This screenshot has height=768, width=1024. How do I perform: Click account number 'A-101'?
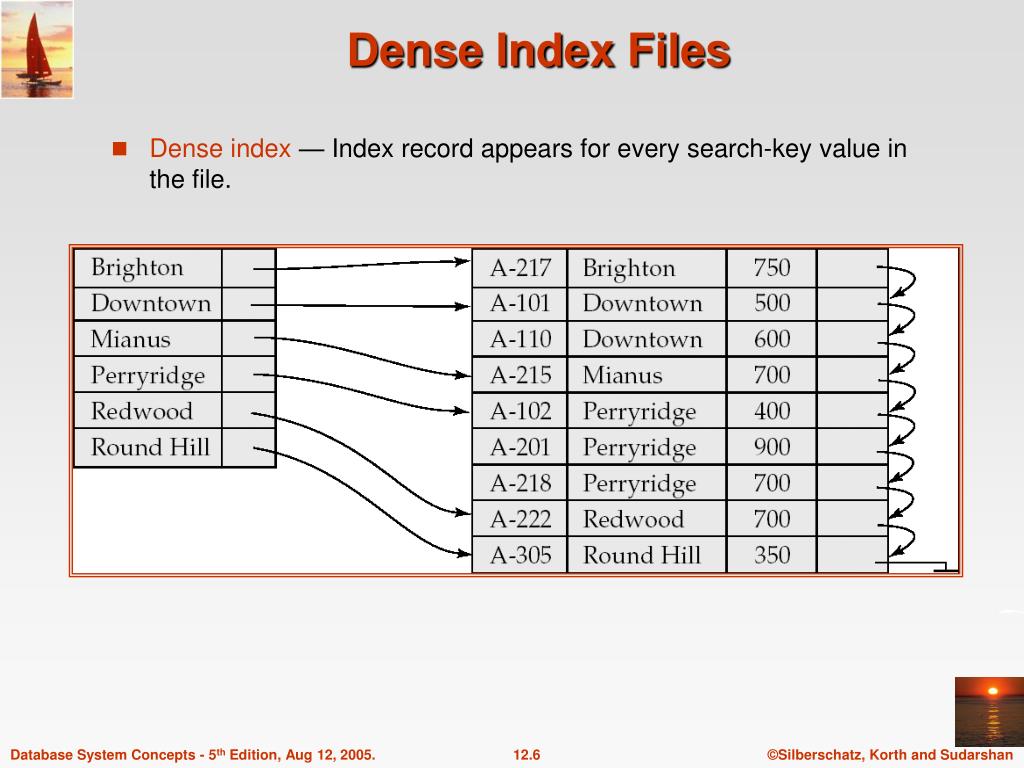[x=520, y=304]
